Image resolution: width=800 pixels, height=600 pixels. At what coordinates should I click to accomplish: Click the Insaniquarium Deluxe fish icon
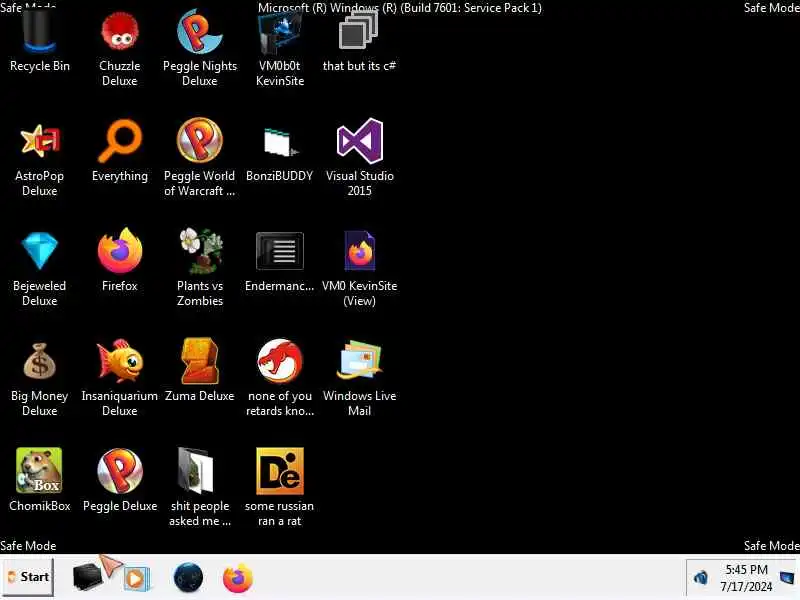point(120,361)
